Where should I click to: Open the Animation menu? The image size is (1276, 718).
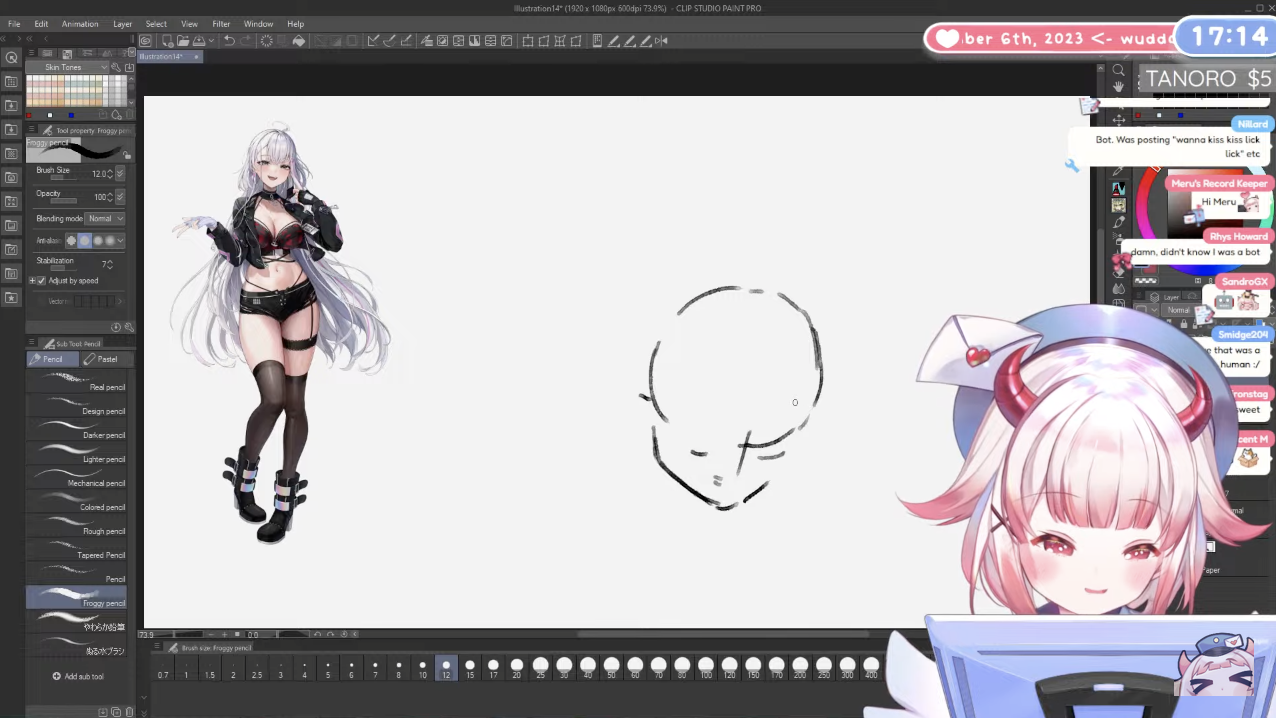(80, 24)
